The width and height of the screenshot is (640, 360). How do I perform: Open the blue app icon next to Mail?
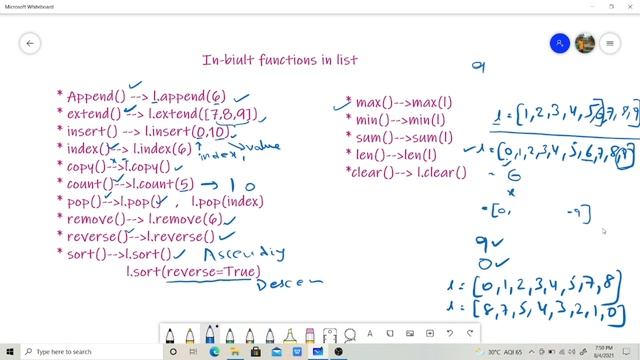(x=297, y=351)
